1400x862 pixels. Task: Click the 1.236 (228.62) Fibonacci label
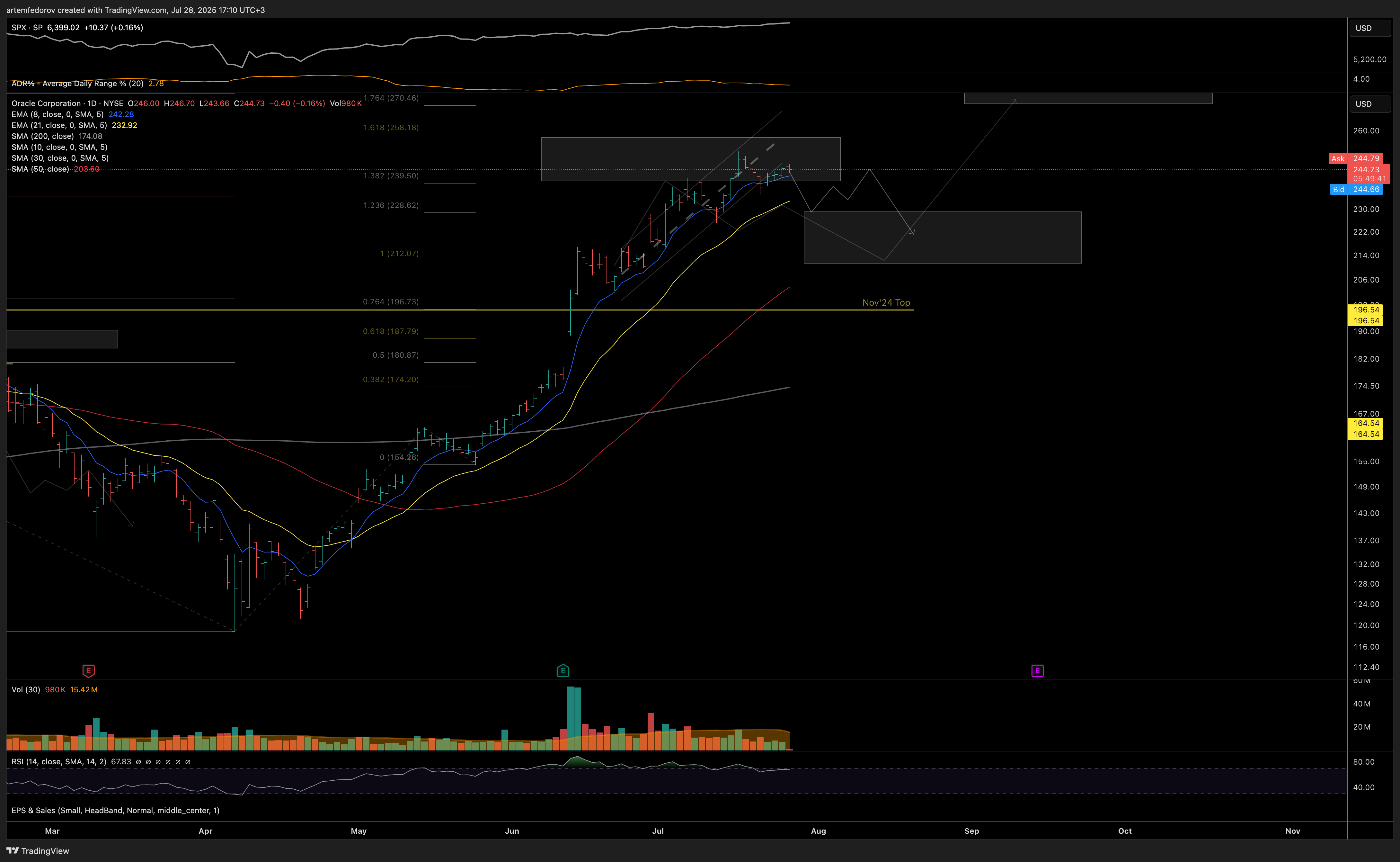[391, 205]
